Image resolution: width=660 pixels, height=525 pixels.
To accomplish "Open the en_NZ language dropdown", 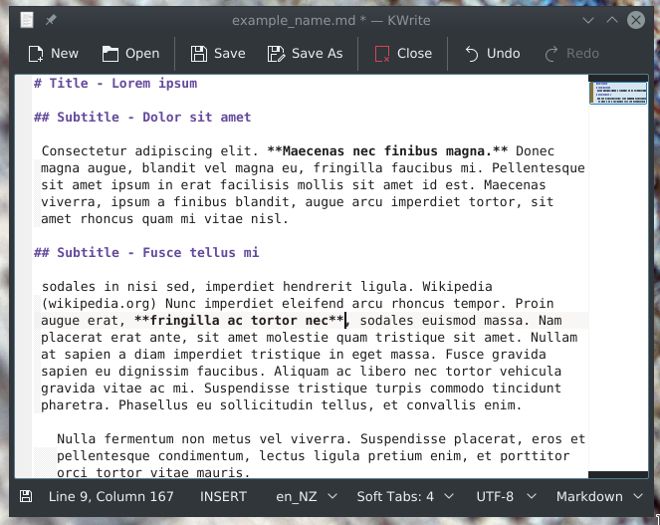I will point(305,496).
